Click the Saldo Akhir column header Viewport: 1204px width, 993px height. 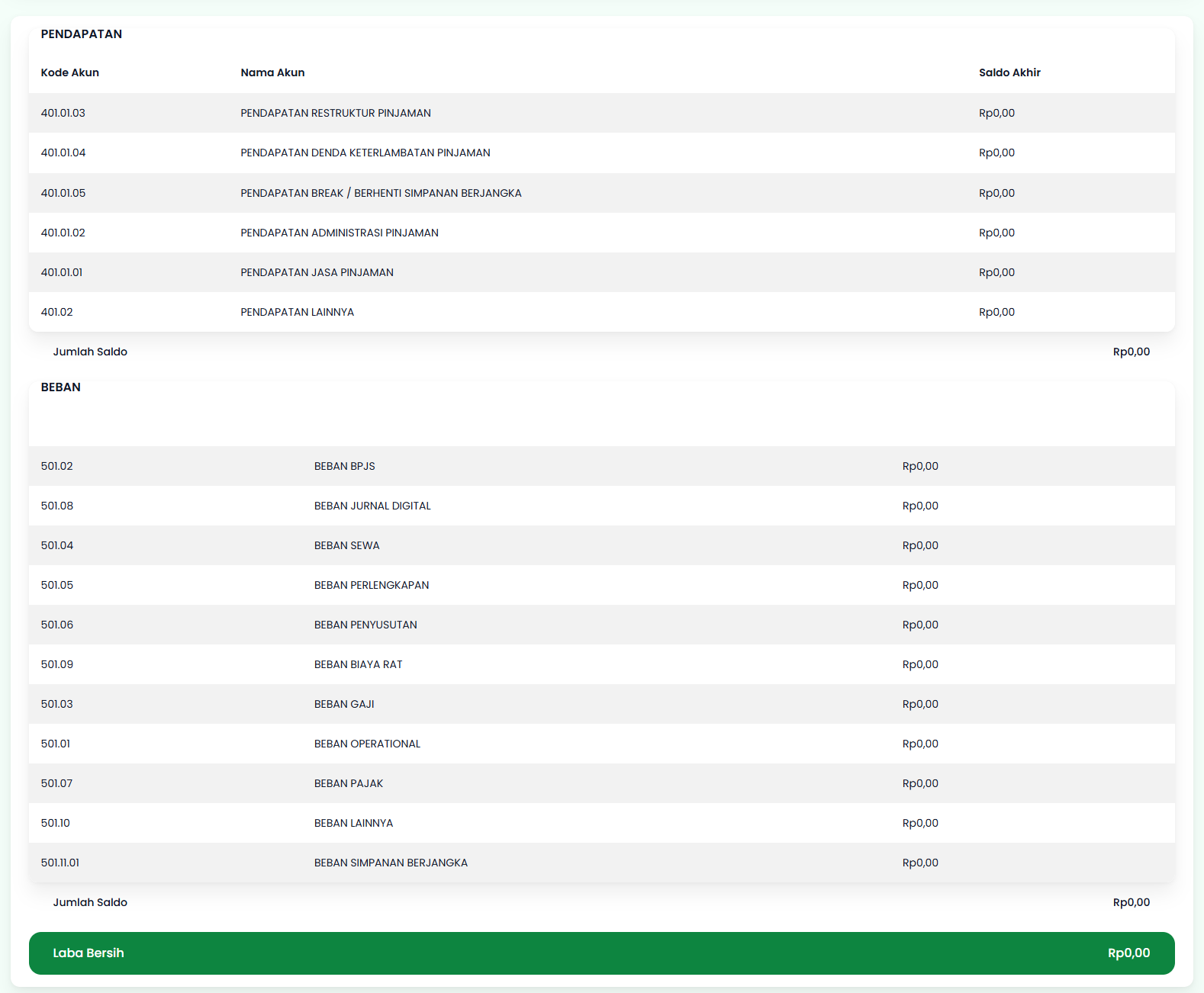[x=1009, y=72]
